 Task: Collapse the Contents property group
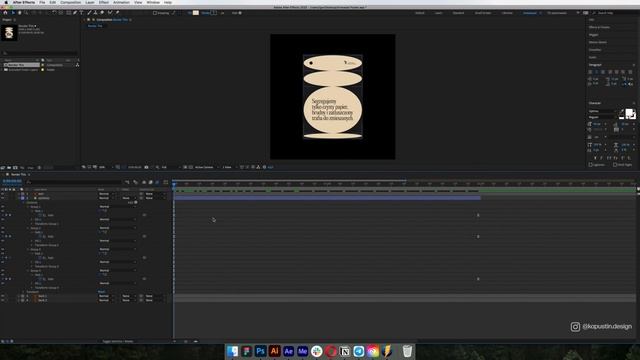(x=23, y=202)
